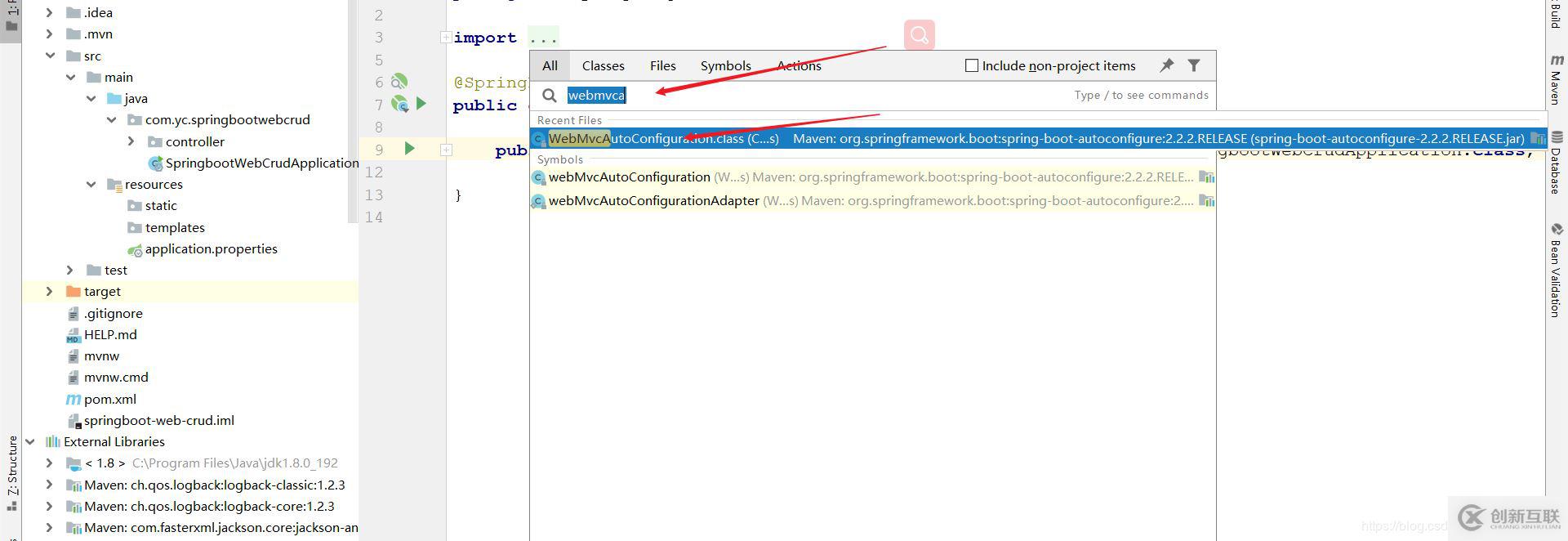
Task: Expand the .idea folder
Action: click(49, 12)
